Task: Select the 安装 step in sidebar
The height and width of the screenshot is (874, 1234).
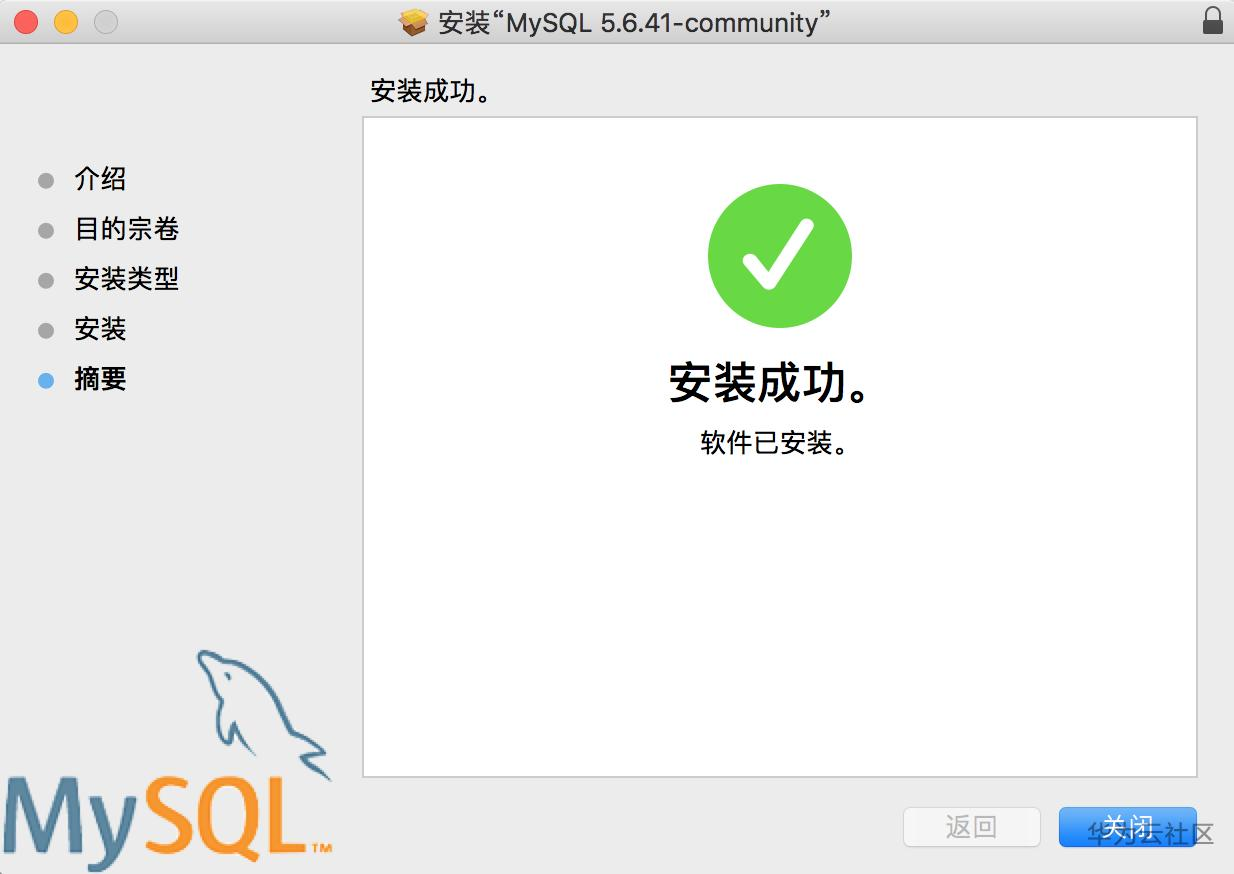Action: tap(100, 329)
